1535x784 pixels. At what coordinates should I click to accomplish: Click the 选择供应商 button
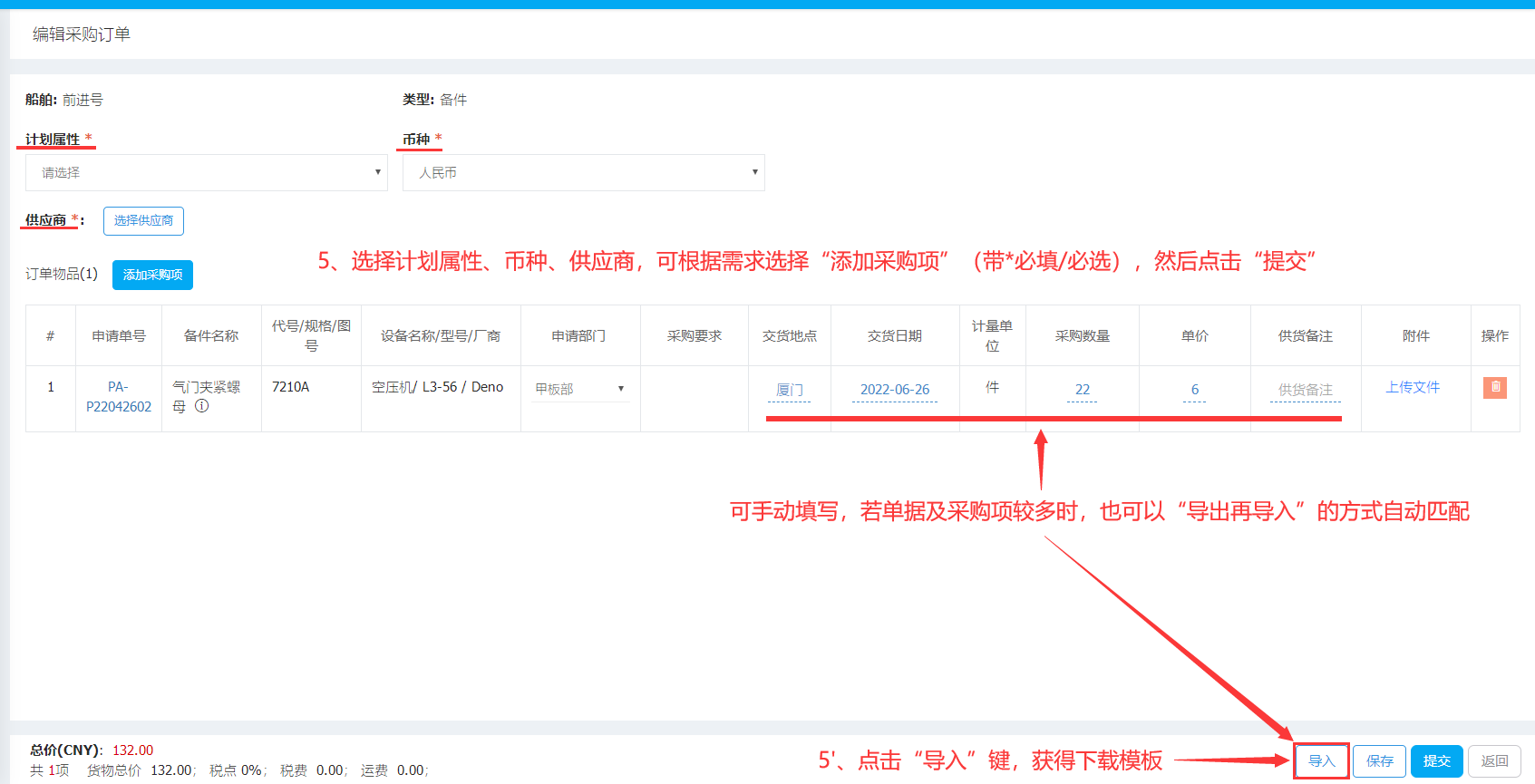pos(143,221)
